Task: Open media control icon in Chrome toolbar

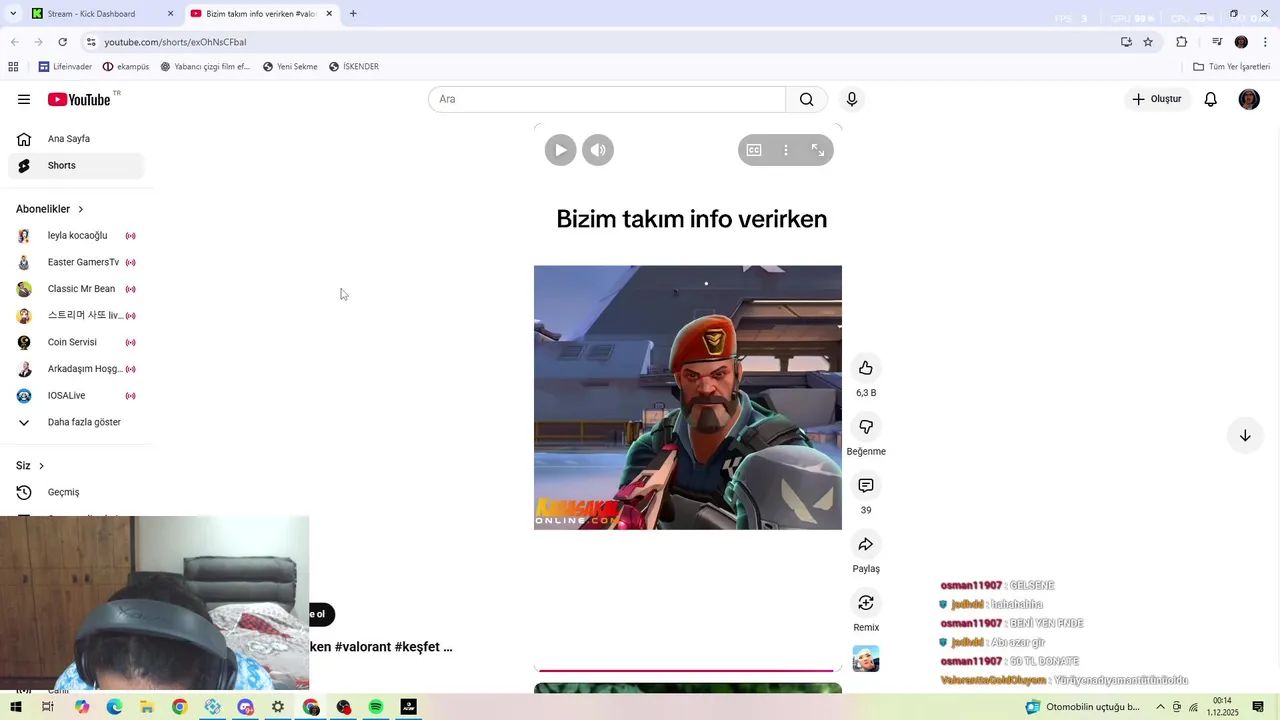Action: pos(1217,42)
